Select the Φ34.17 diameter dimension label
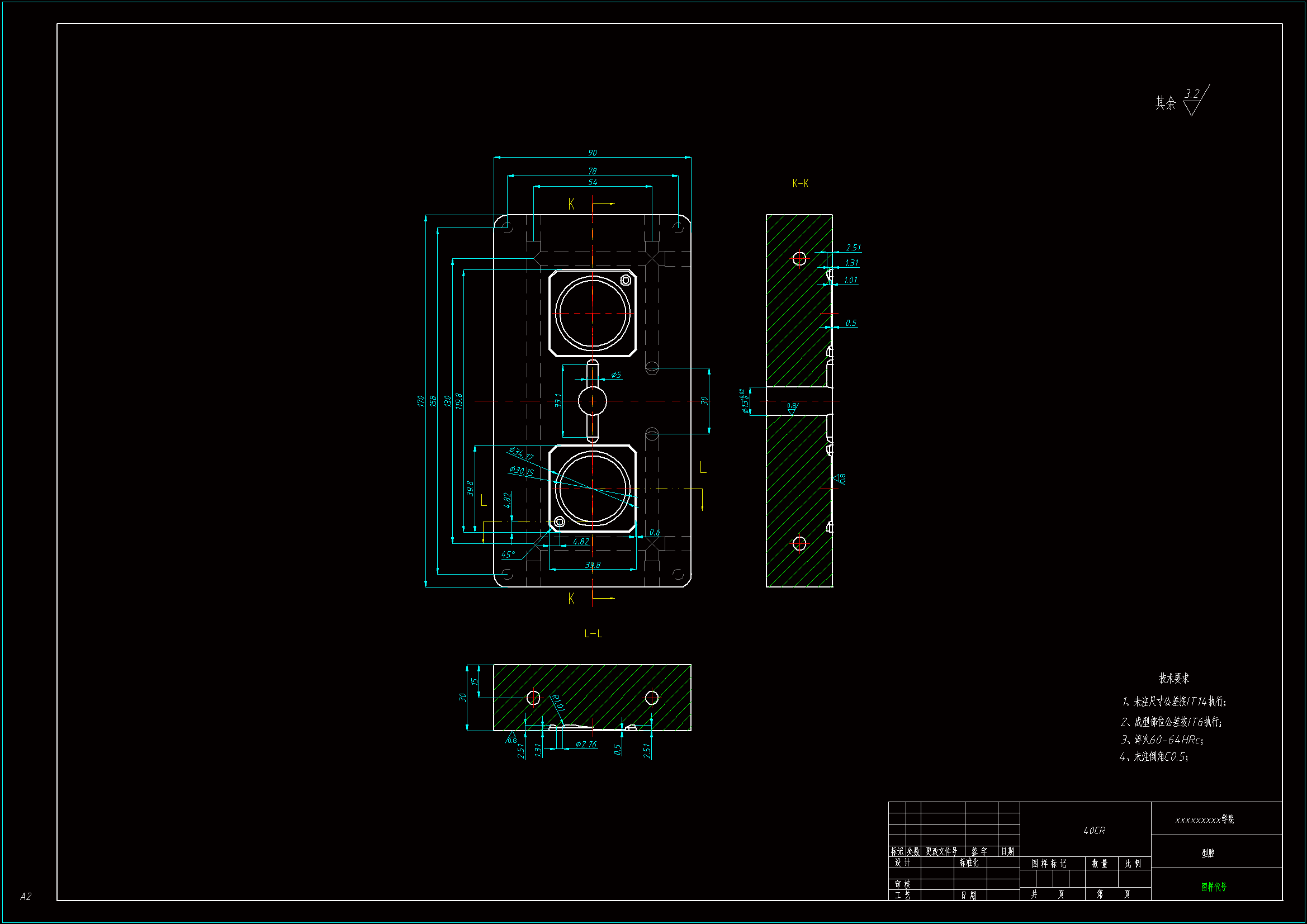The width and height of the screenshot is (1307, 924). (x=521, y=453)
